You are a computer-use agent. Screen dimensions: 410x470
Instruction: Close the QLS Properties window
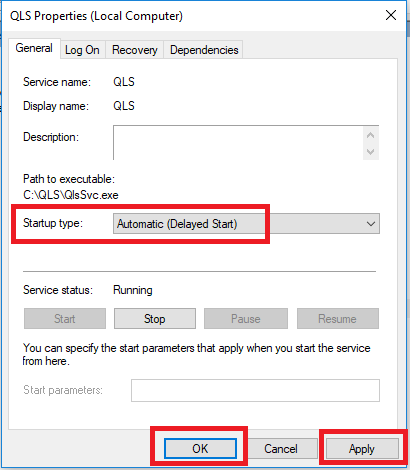pyautogui.click(x=391, y=15)
